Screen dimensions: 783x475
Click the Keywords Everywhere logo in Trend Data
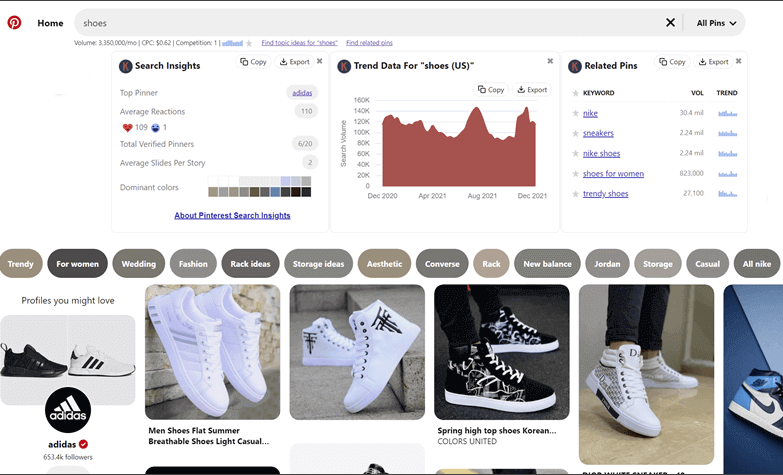coord(344,66)
